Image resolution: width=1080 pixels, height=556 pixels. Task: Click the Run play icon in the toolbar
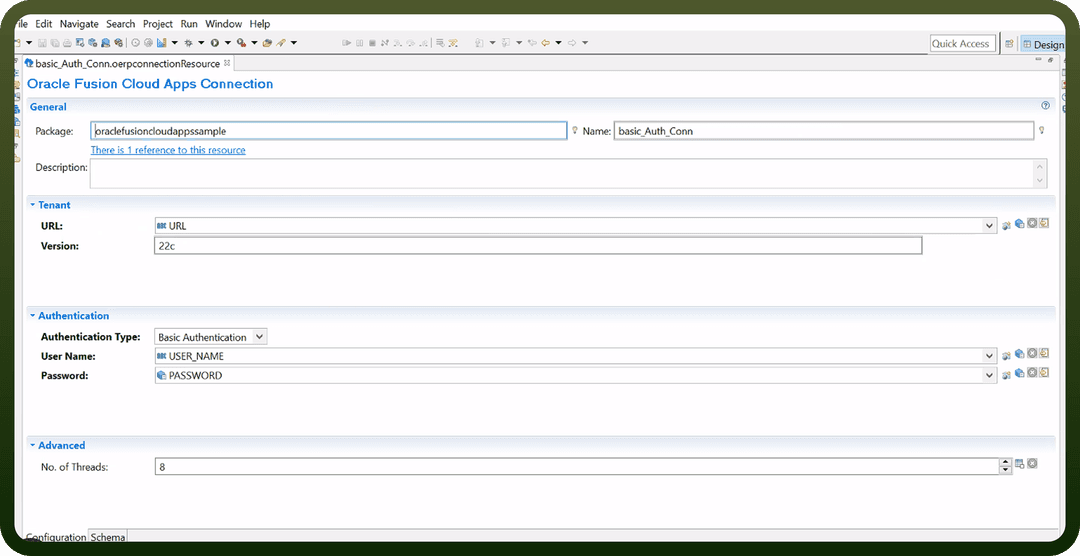215,43
